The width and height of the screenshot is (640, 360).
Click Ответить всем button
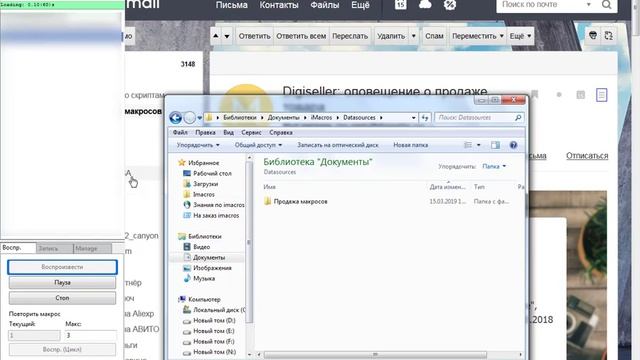tap(301, 36)
